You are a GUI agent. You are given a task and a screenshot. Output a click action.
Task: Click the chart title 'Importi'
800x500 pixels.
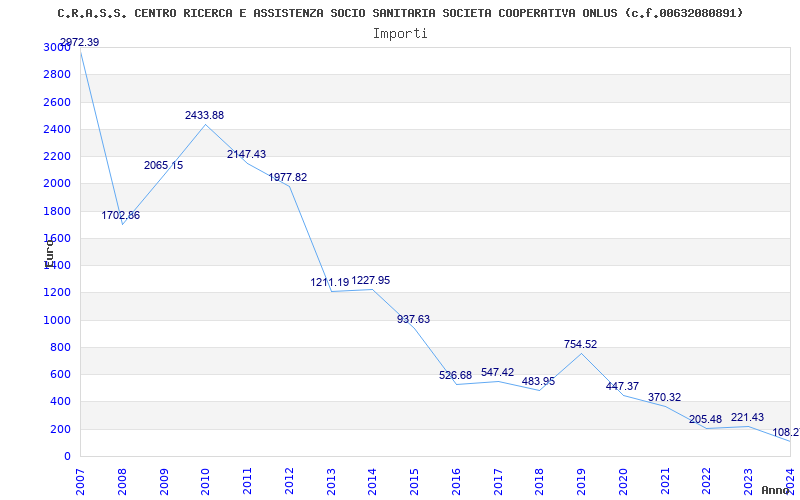[x=400, y=34]
